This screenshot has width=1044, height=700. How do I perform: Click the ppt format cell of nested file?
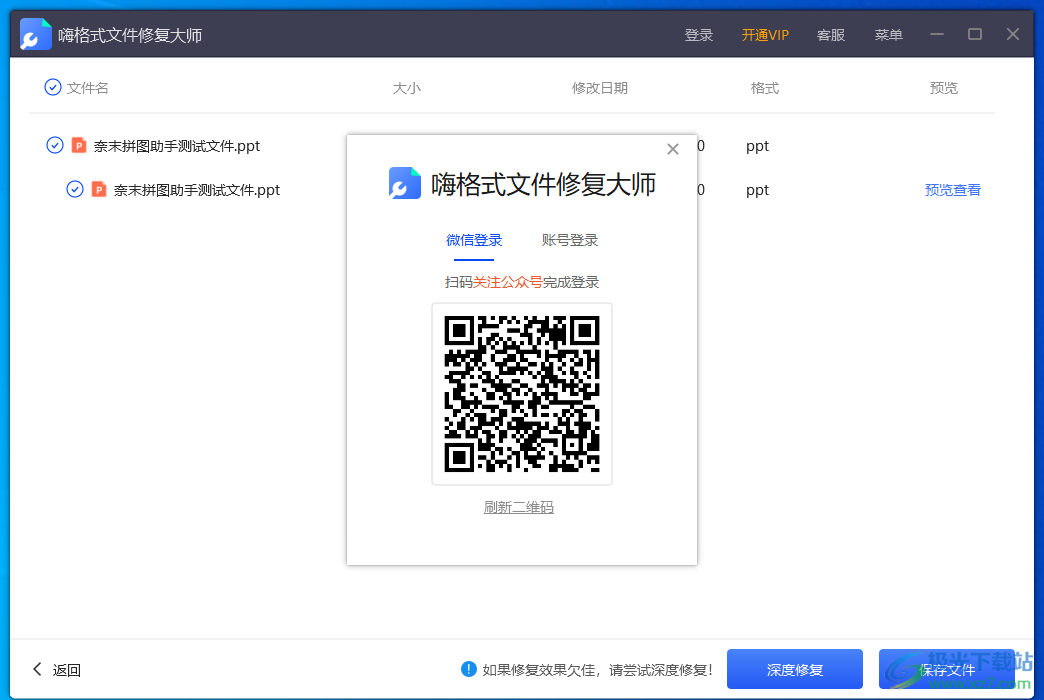pos(757,190)
